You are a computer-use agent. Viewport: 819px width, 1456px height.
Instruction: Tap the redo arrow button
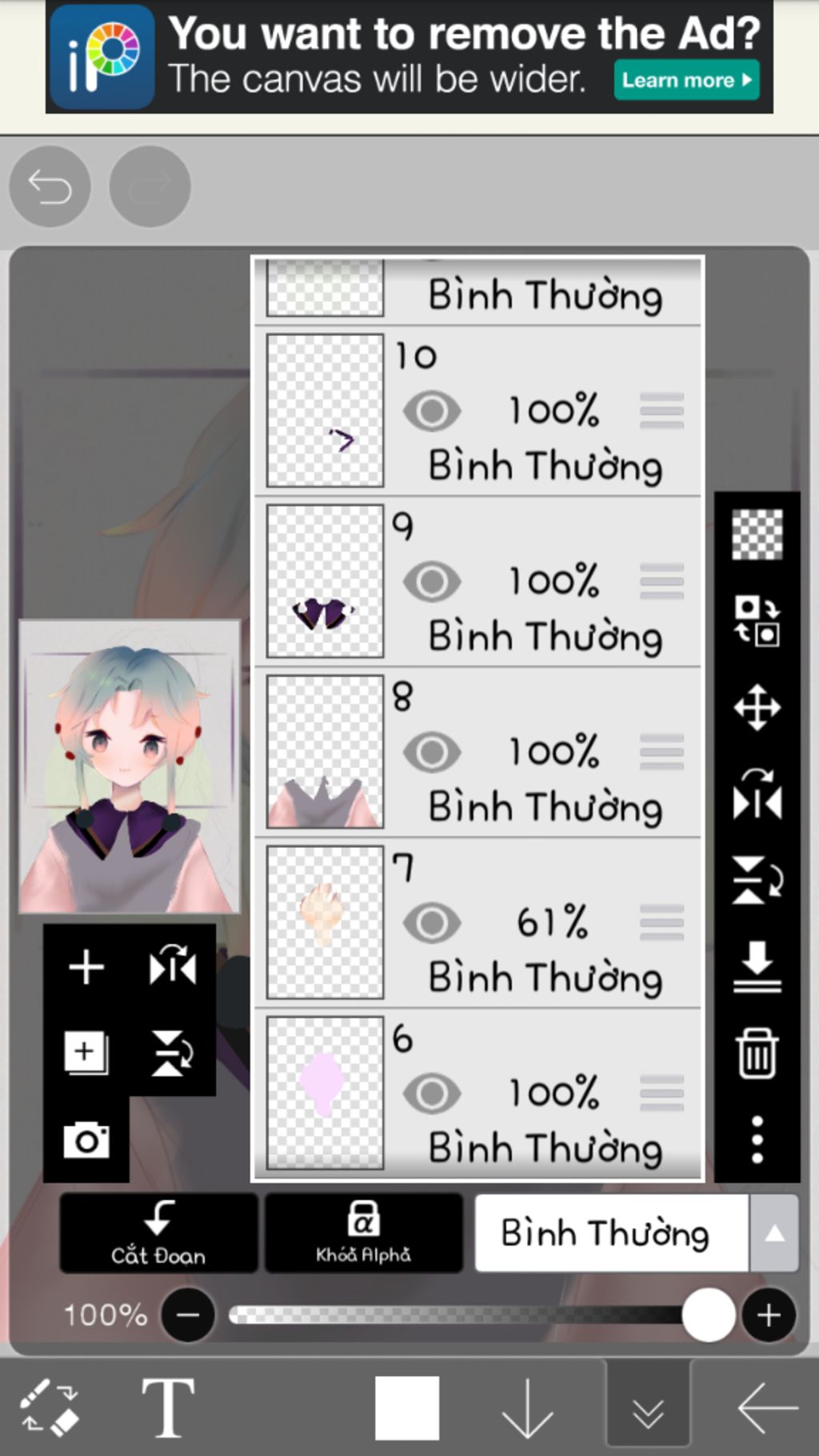pyautogui.click(x=150, y=186)
